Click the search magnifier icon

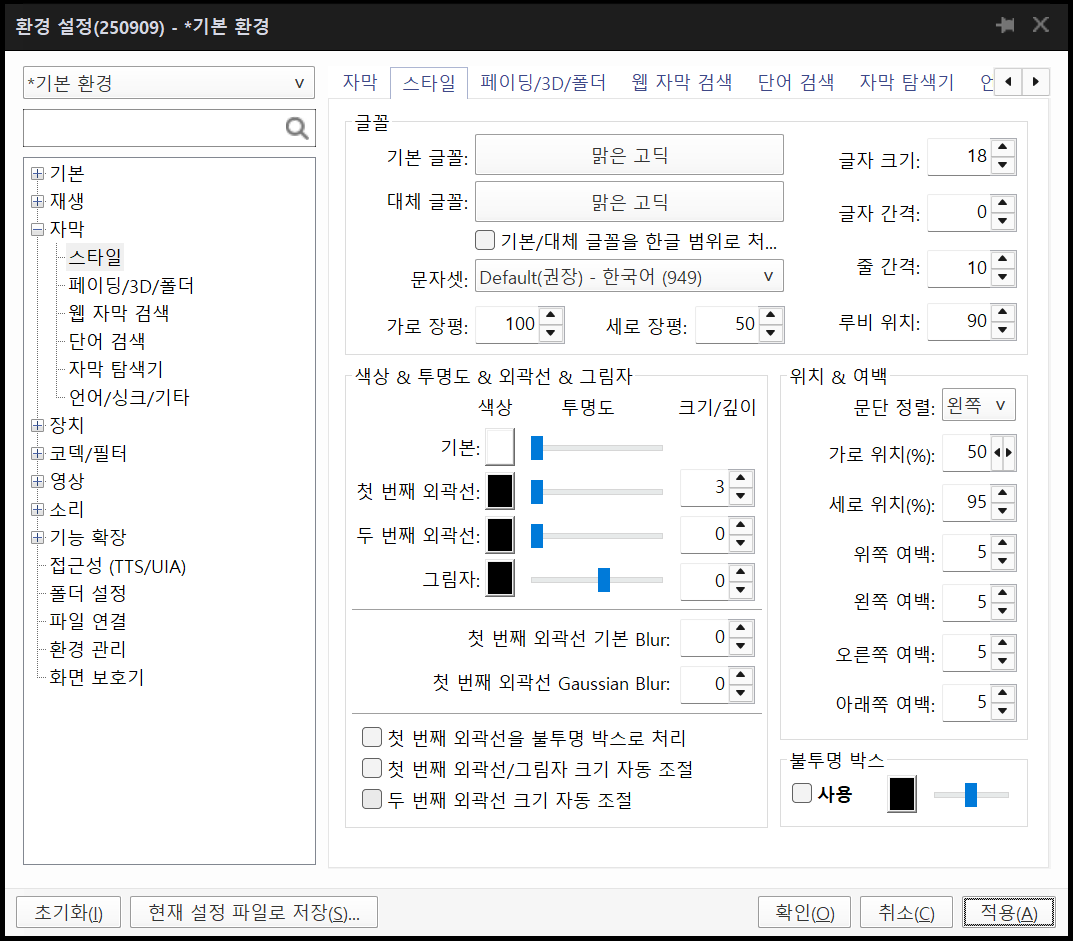point(296,128)
